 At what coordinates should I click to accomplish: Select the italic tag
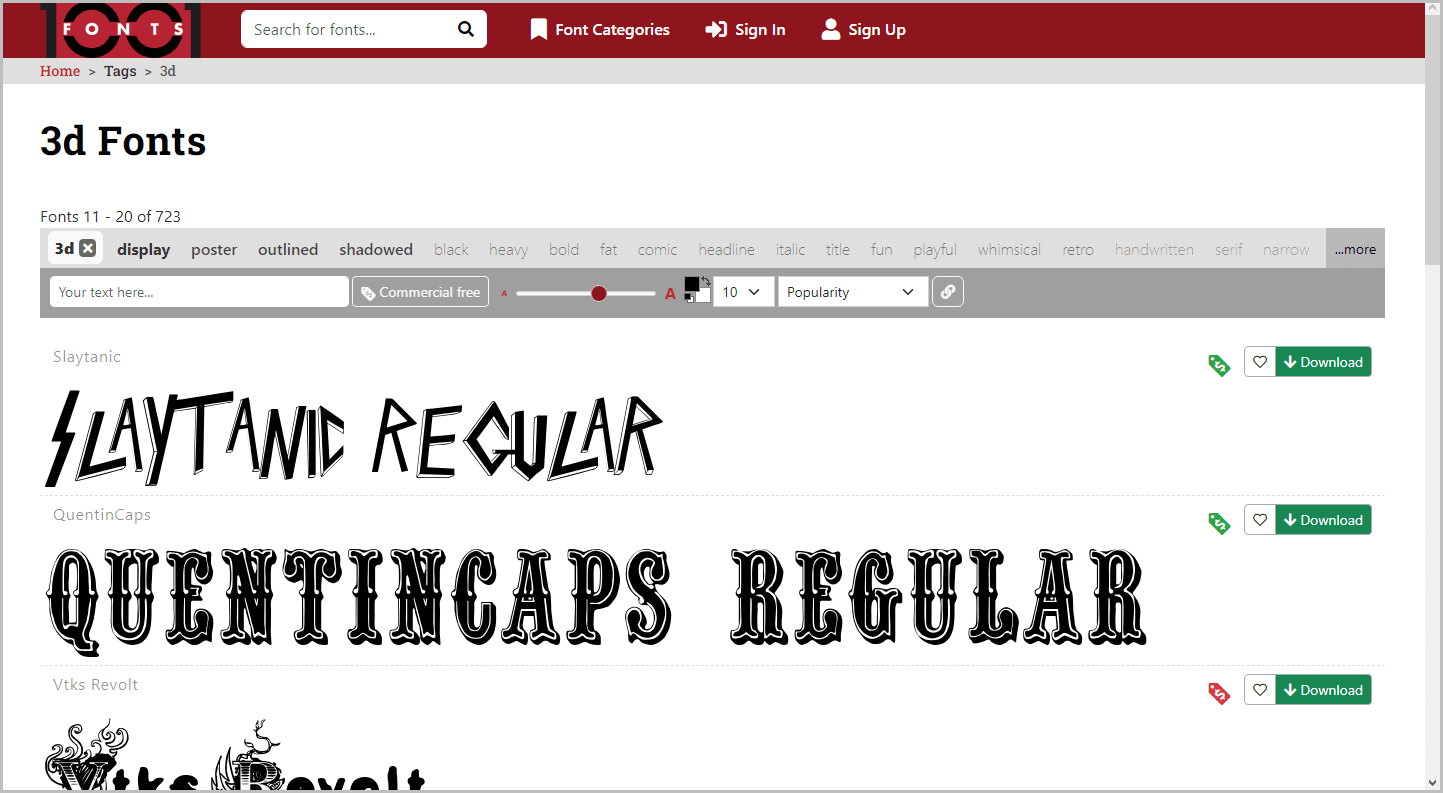tap(791, 250)
